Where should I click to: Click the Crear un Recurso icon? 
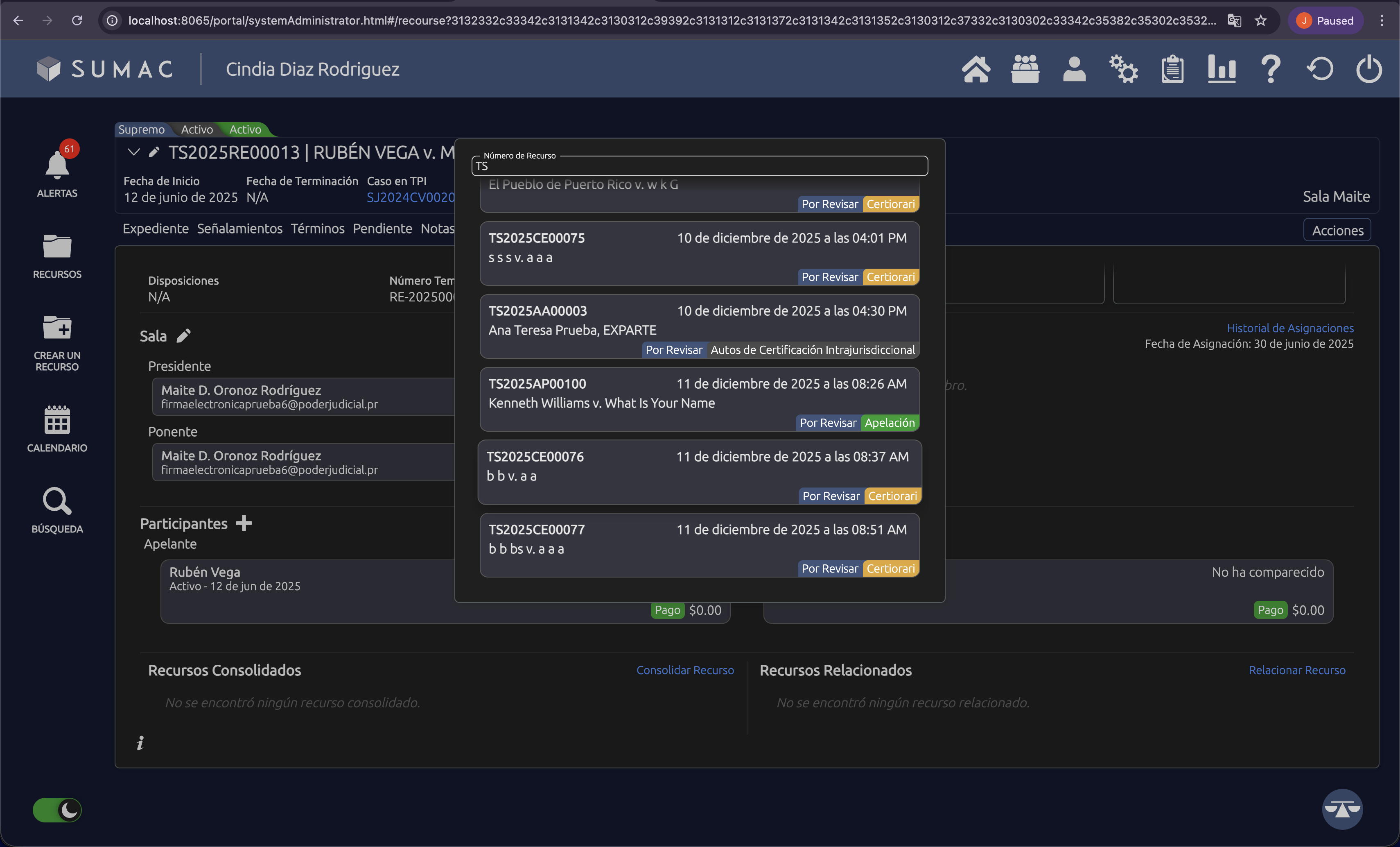(x=57, y=328)
